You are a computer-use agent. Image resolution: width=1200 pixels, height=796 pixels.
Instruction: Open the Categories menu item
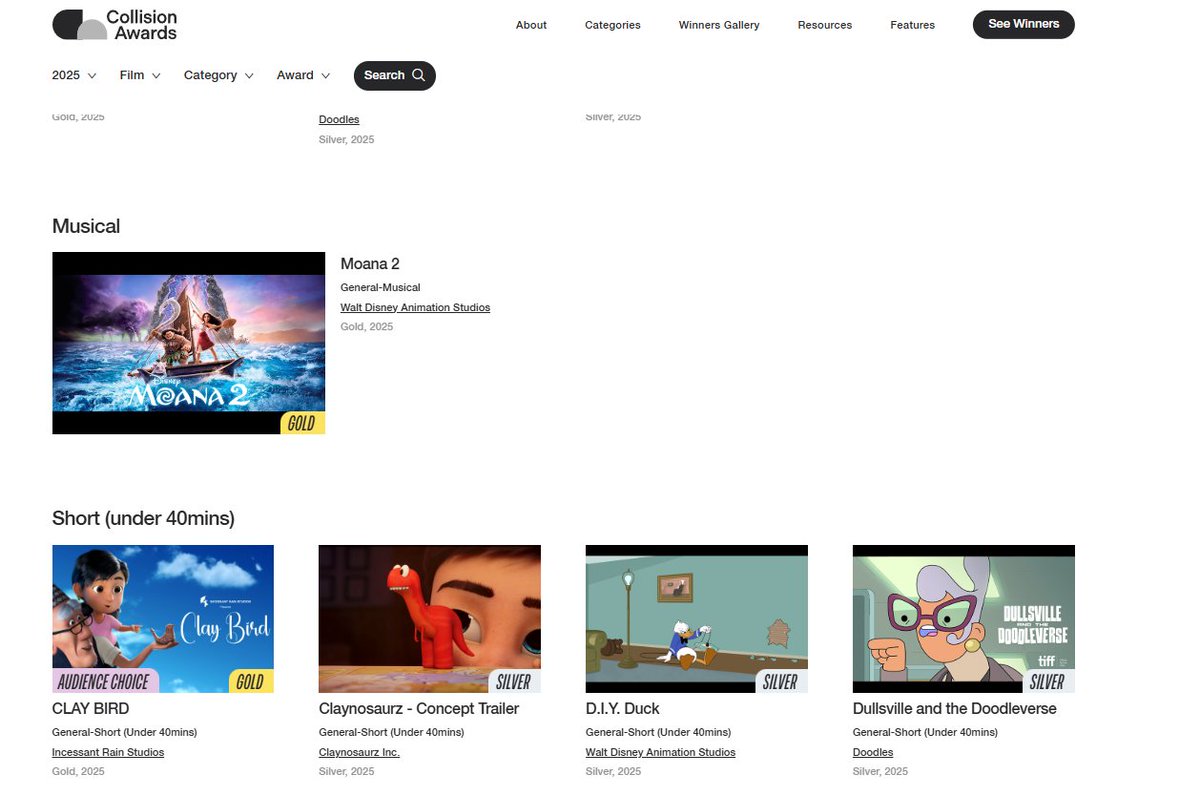[x=612, y=25]
